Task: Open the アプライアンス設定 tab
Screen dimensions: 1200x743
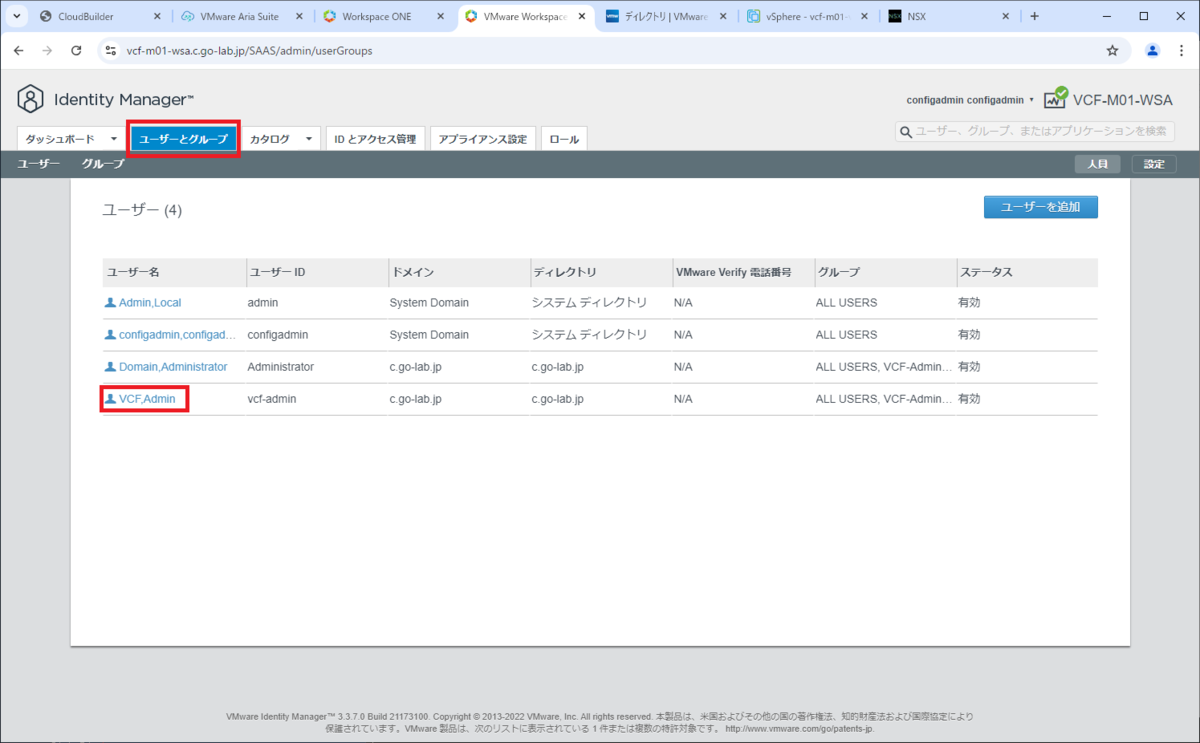Action: [x=483, y=139]
